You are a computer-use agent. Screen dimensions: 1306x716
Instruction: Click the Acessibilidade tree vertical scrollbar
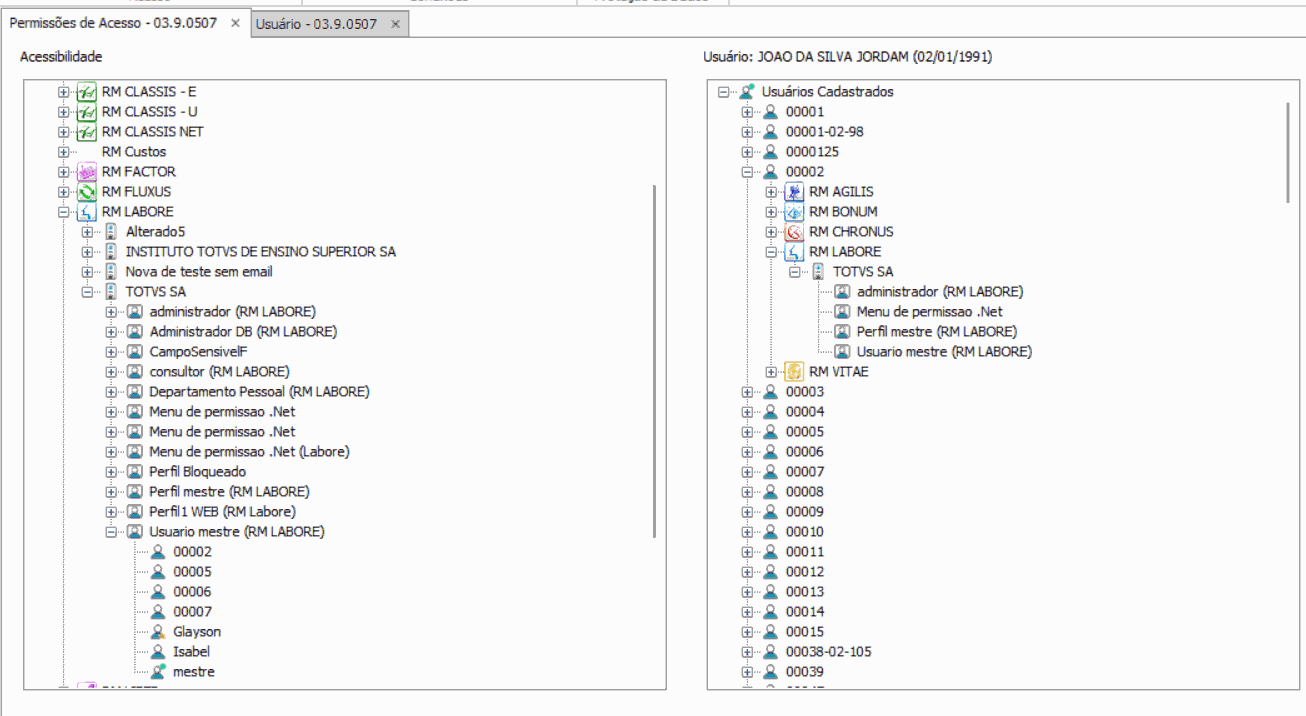click(x=654, y=360)
